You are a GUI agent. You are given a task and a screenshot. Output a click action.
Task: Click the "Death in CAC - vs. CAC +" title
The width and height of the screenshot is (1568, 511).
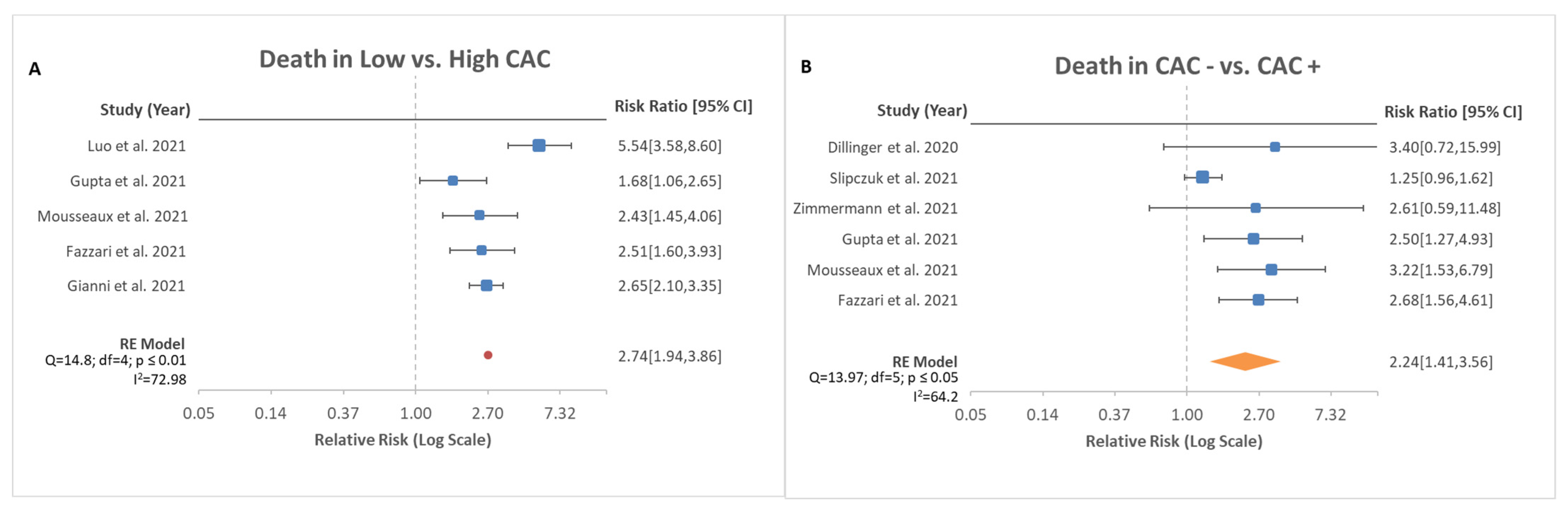tap(1187, 66)
